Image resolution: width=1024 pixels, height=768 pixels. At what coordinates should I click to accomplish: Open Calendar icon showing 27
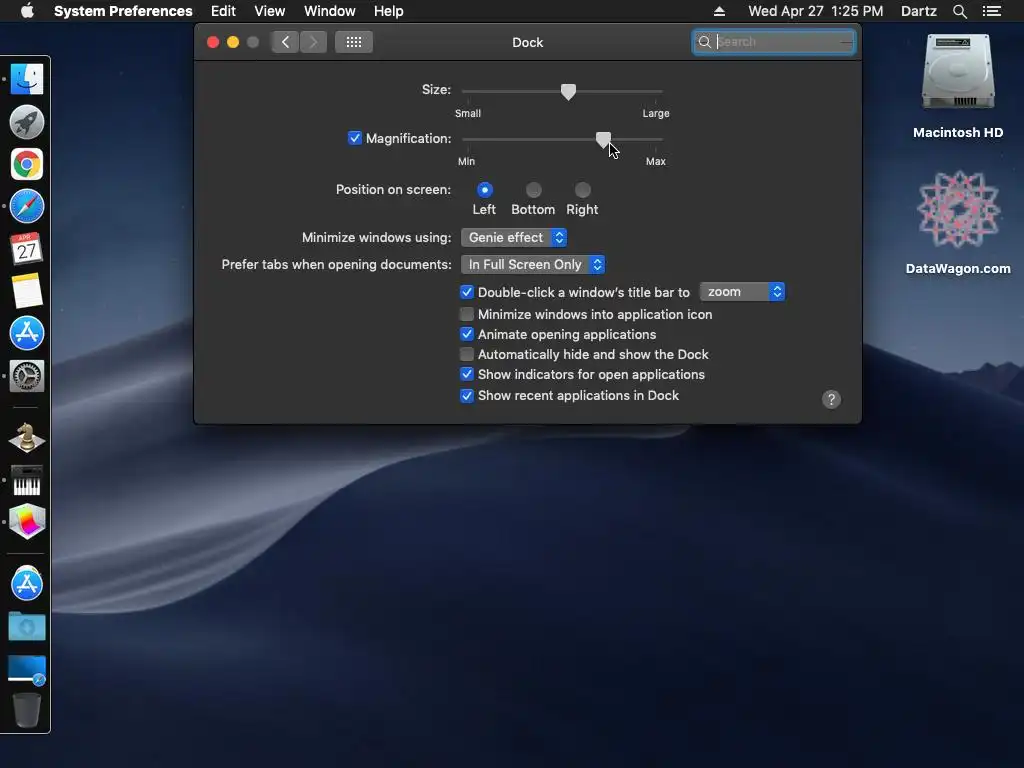(27, 249)
